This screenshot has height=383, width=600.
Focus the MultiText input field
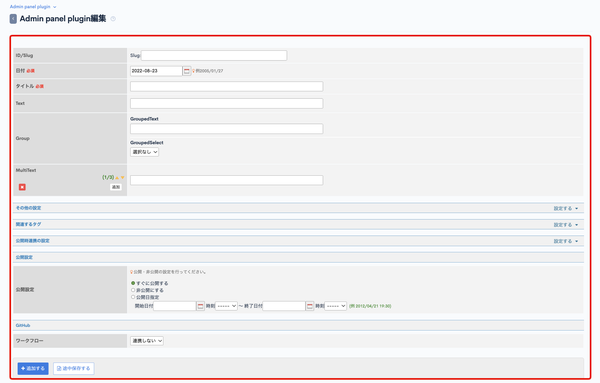pyautogui.click(x=227, y=180)
